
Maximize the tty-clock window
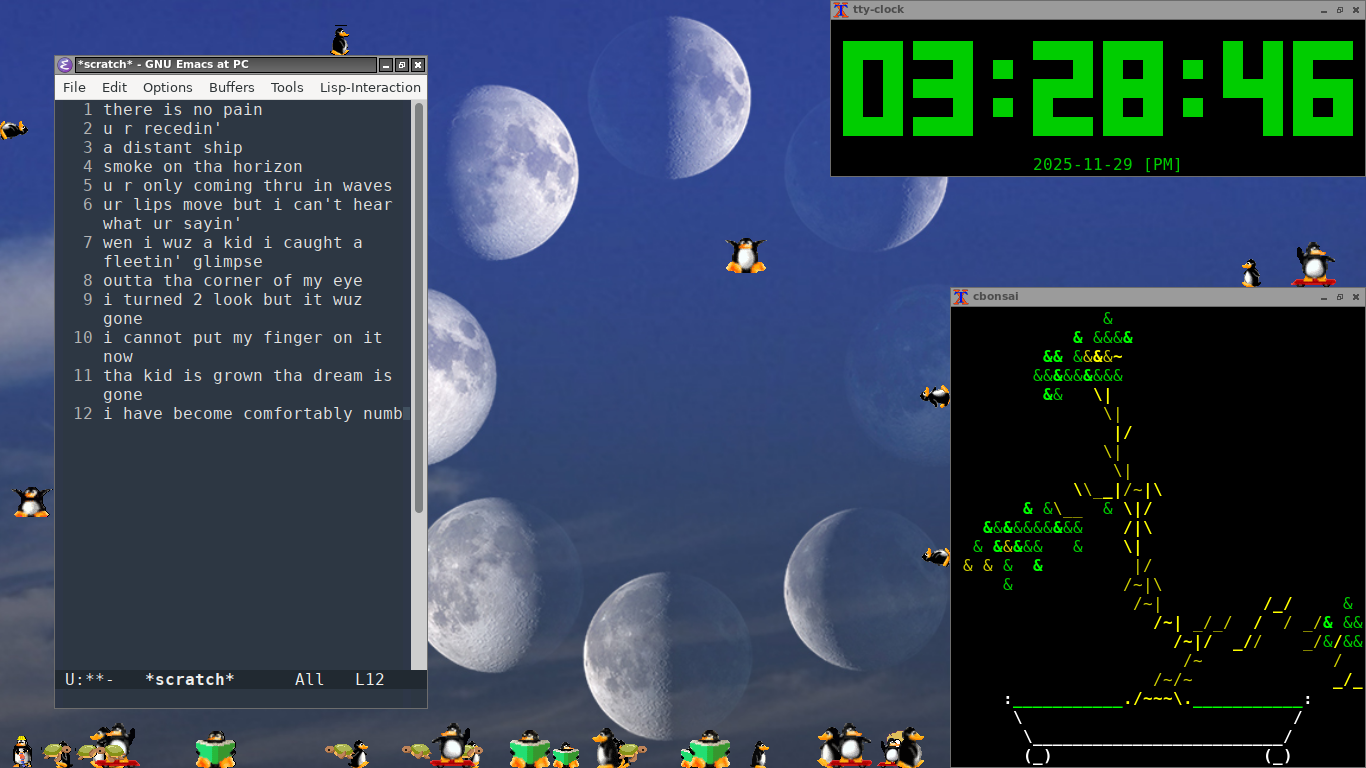(1339, 10)
